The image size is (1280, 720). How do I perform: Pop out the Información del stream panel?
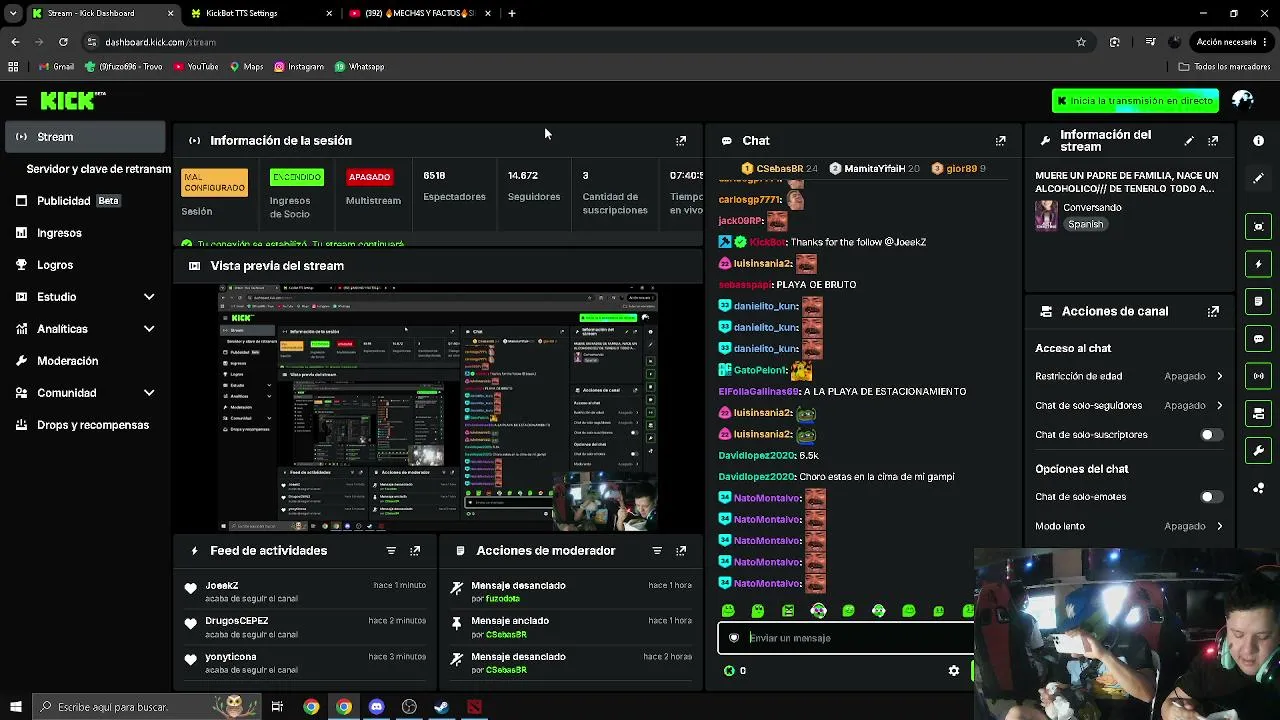[1213, 141]
